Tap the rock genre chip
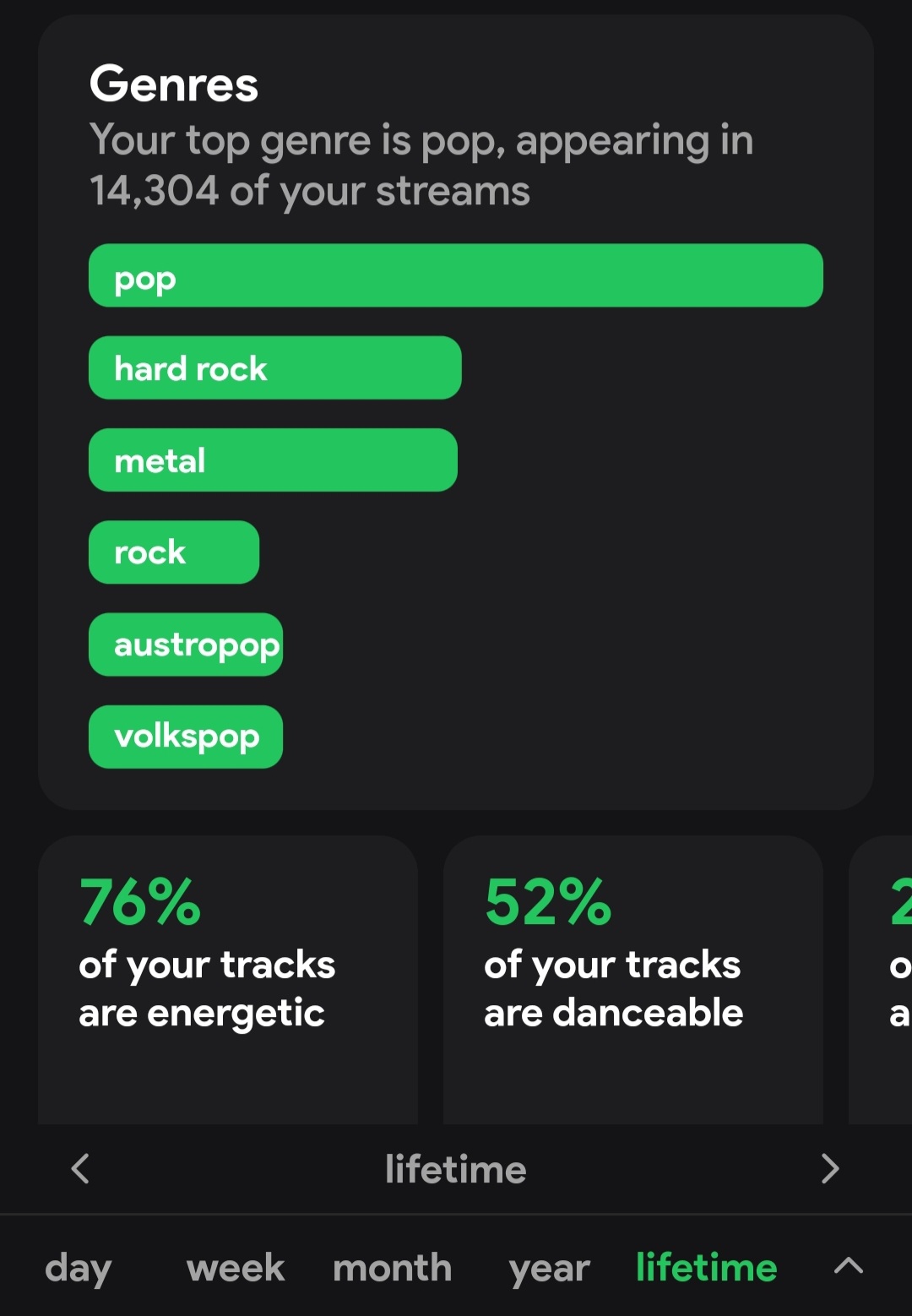The image size is (912, 1316). click(x=174, y=552)
